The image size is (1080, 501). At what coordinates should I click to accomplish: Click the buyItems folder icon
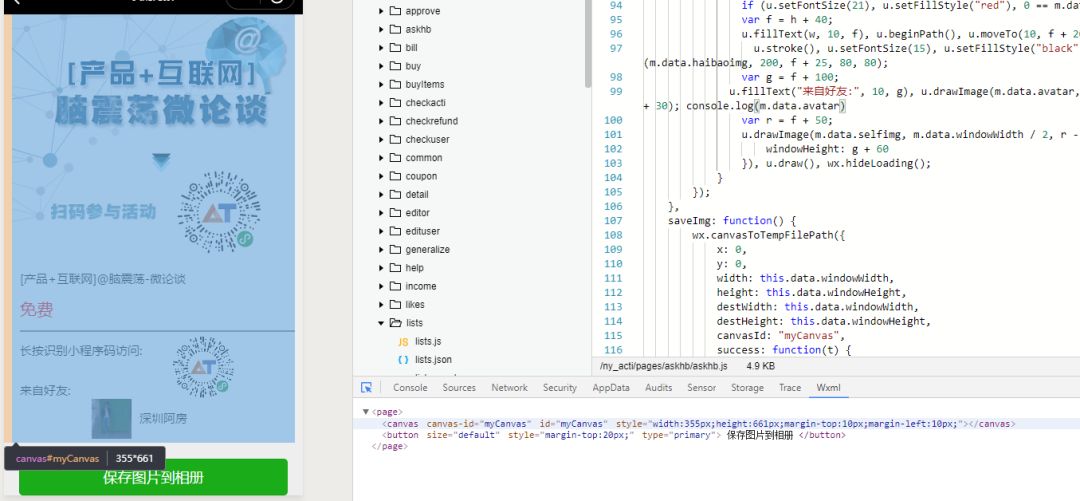pyautogui.click(x=395, y=84)
